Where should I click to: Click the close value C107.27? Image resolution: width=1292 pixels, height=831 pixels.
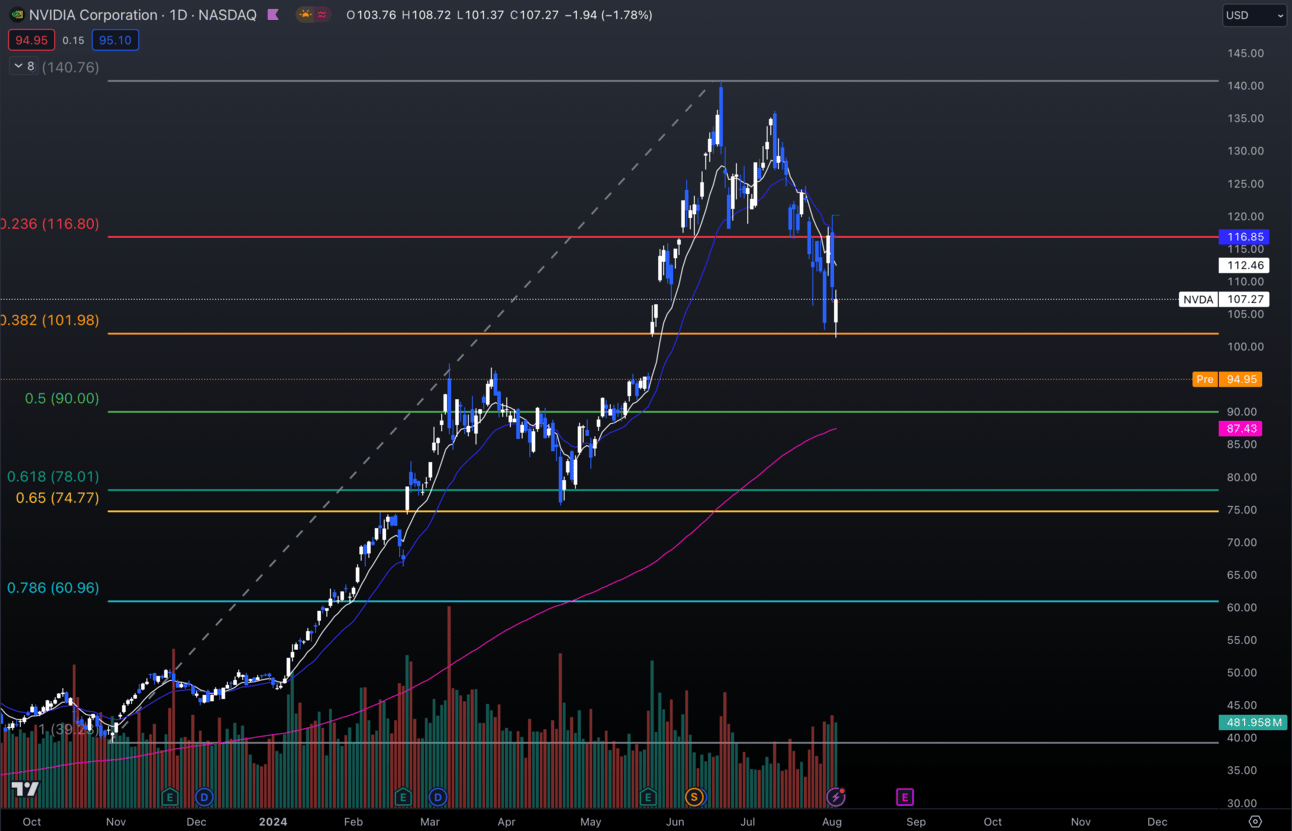[534, 15]
